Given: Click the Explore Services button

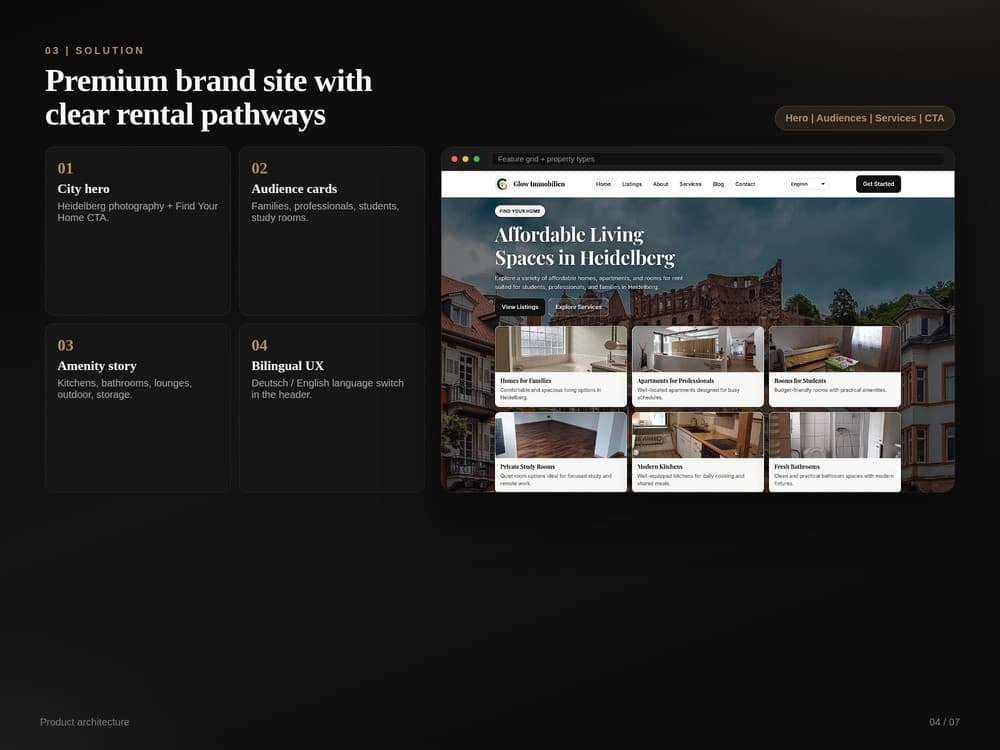Looking at the screenshot, I should [578, 307].
